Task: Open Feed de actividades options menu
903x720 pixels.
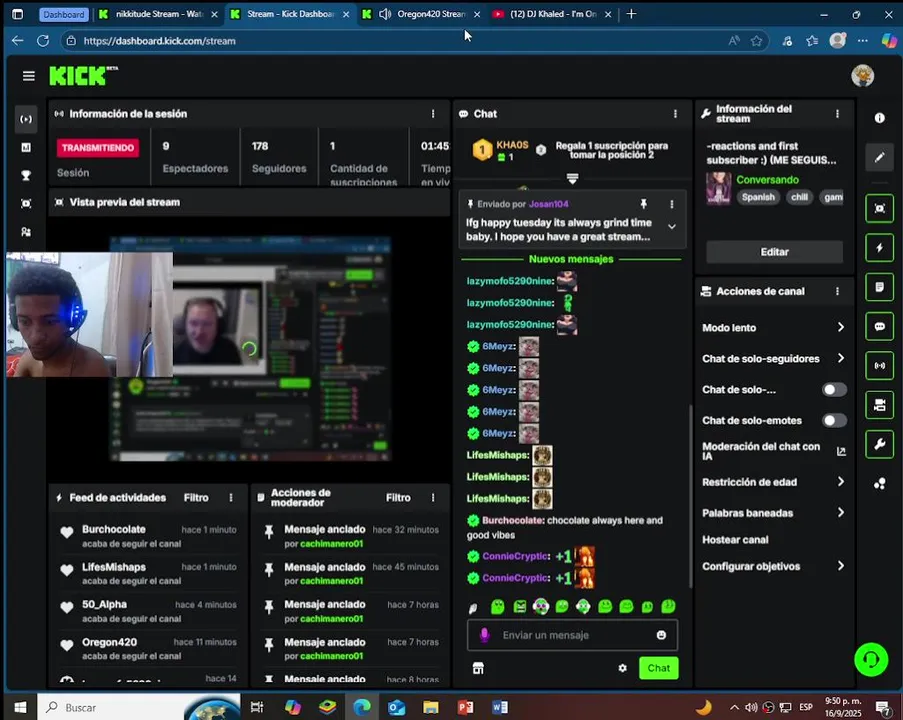Action: coord(231,498)
